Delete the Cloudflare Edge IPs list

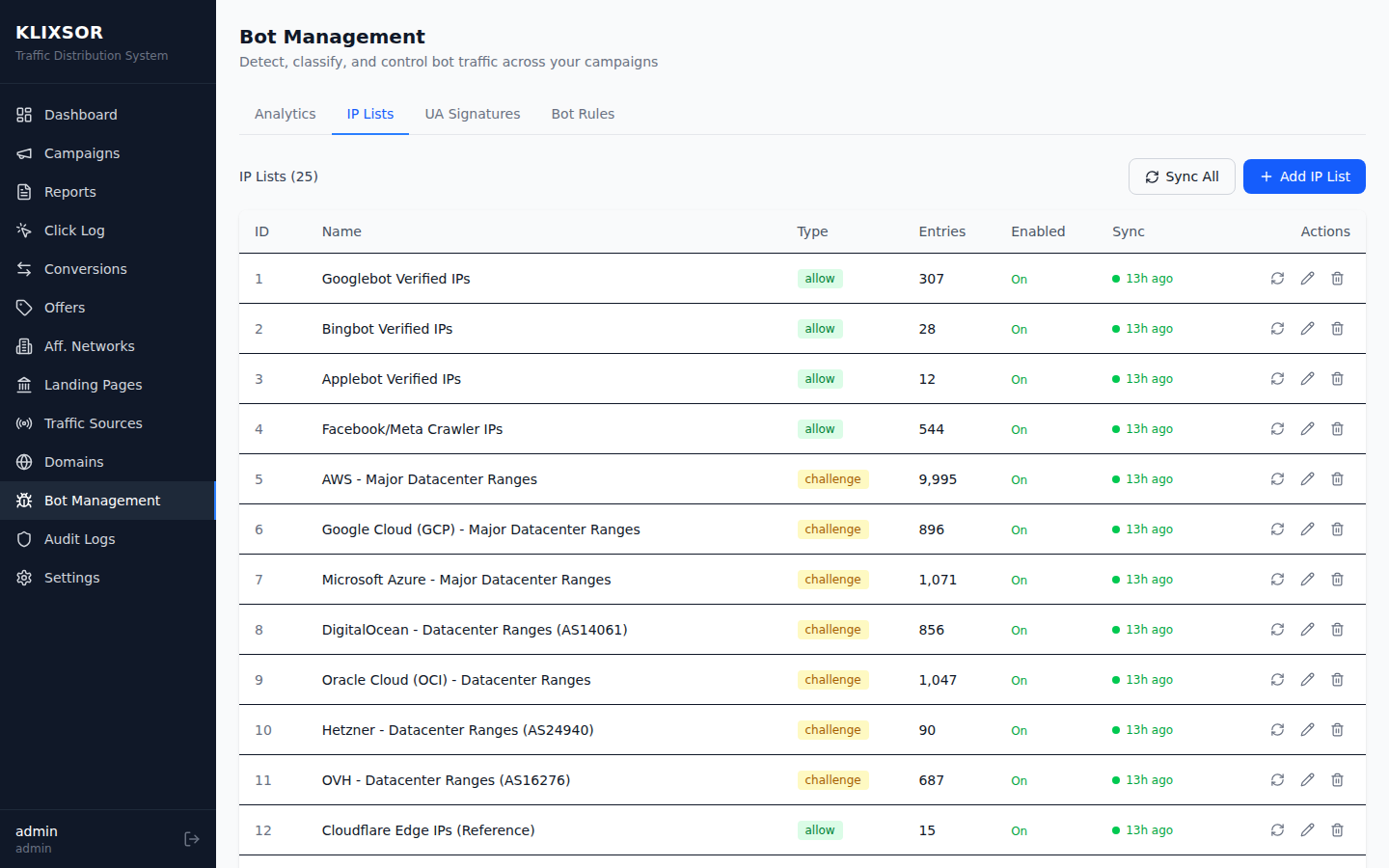[1337, 829]
